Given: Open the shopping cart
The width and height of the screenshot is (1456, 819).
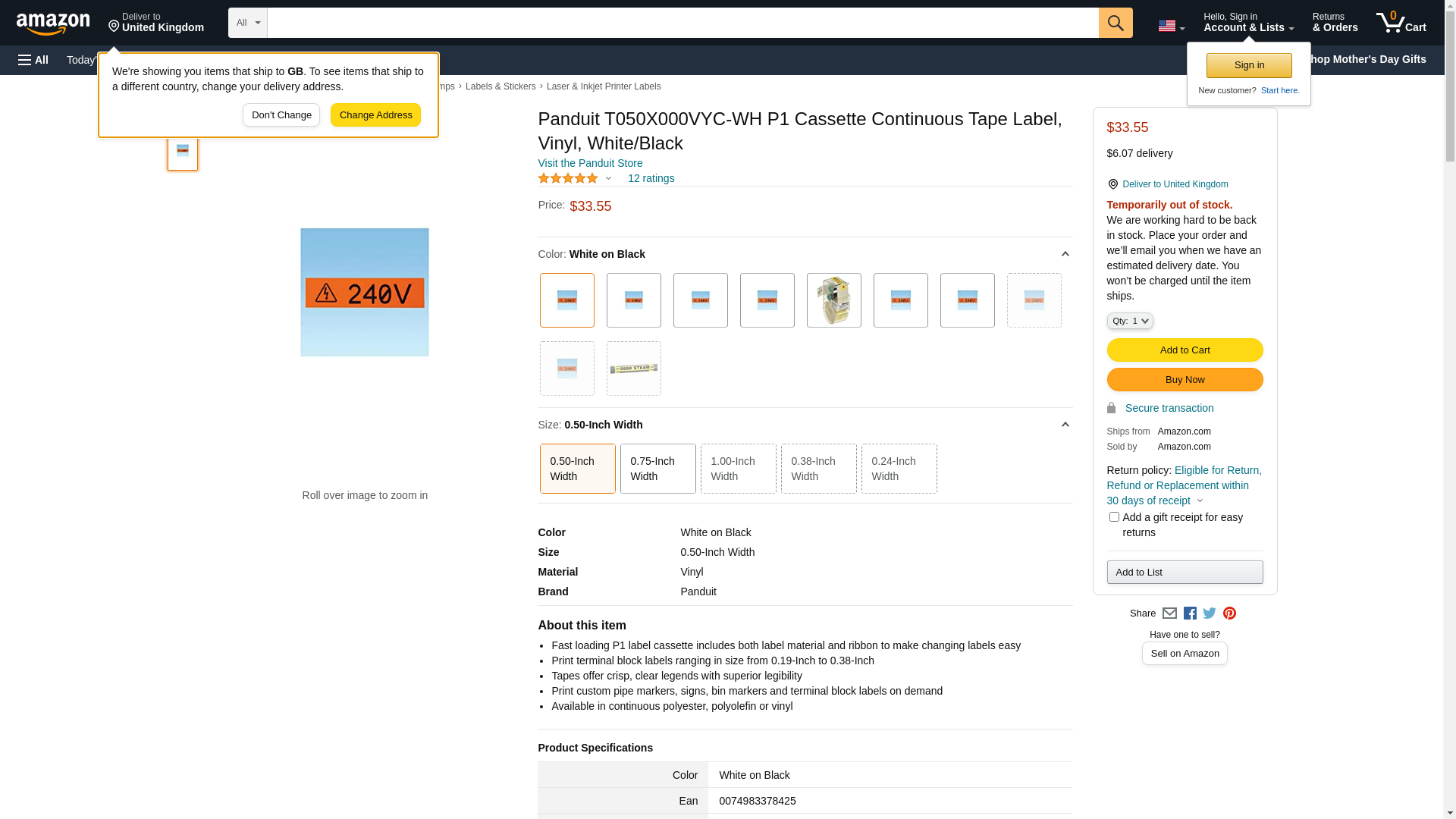Looking at the screenshot, I should (1401, 23).
